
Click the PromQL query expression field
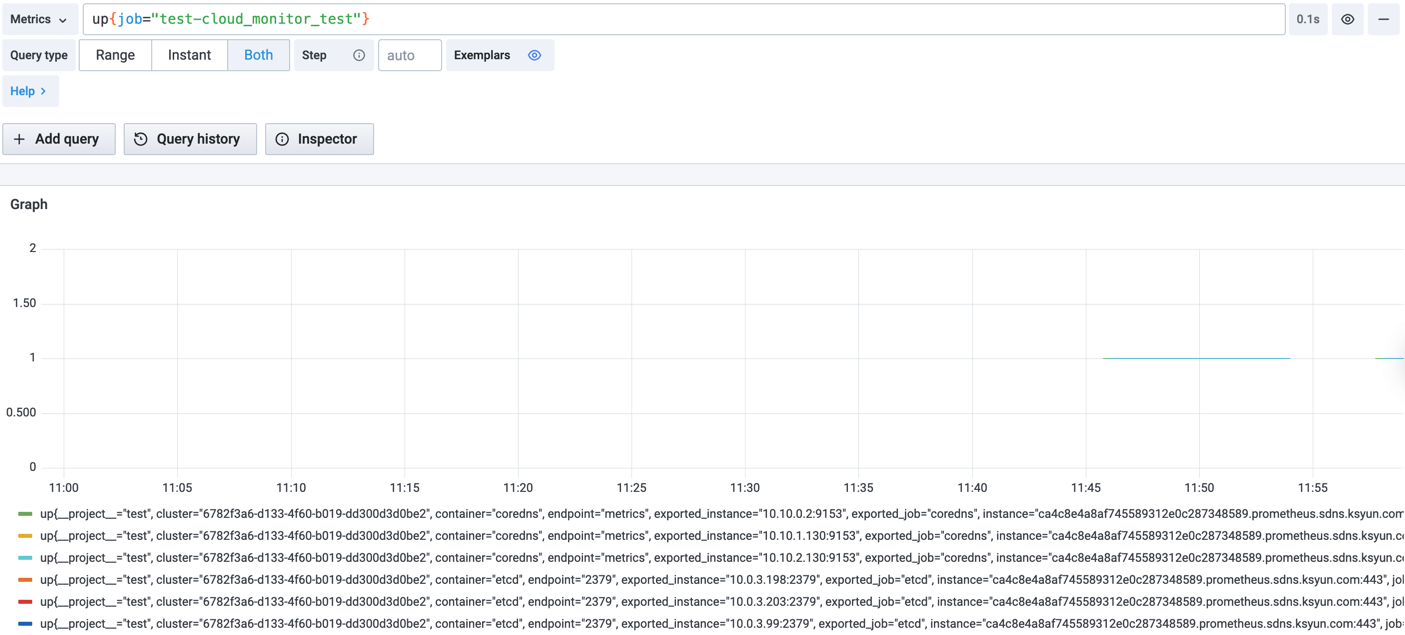coord(680,19)
